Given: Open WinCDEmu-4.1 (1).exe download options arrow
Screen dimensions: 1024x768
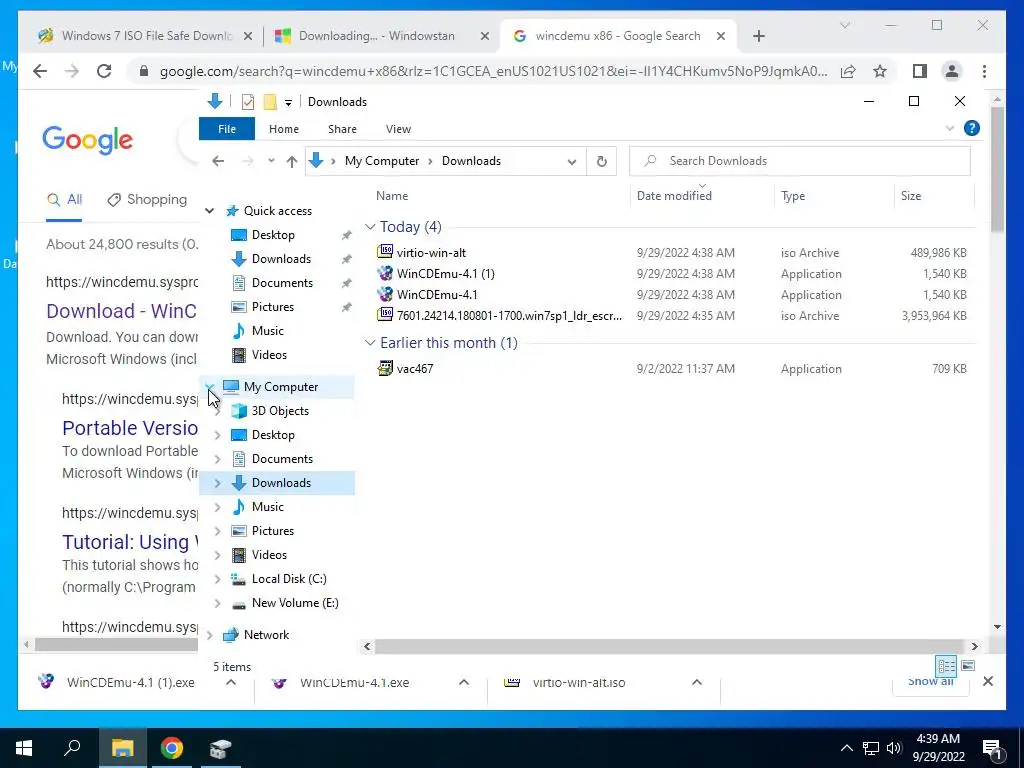Looking at the screenshot, I should tap(231, 682).
